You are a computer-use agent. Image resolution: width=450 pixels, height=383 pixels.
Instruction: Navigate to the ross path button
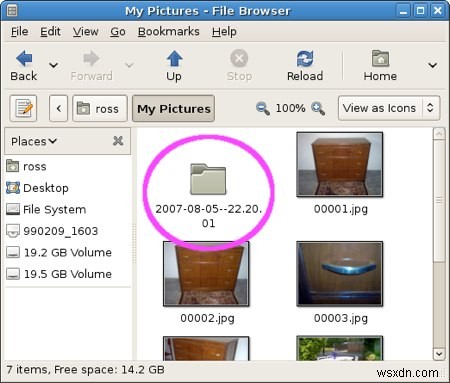[100, 108]
